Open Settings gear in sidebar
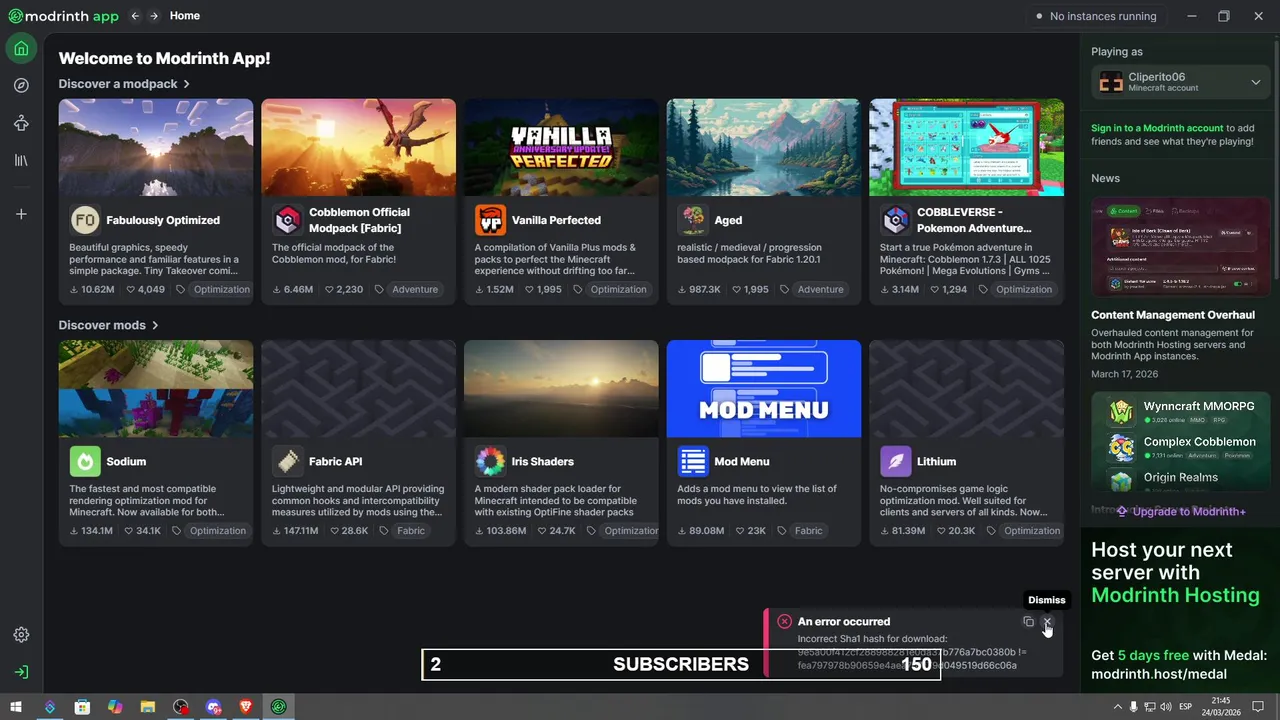This screenshot has height=720, width=1280. (21, 635)
